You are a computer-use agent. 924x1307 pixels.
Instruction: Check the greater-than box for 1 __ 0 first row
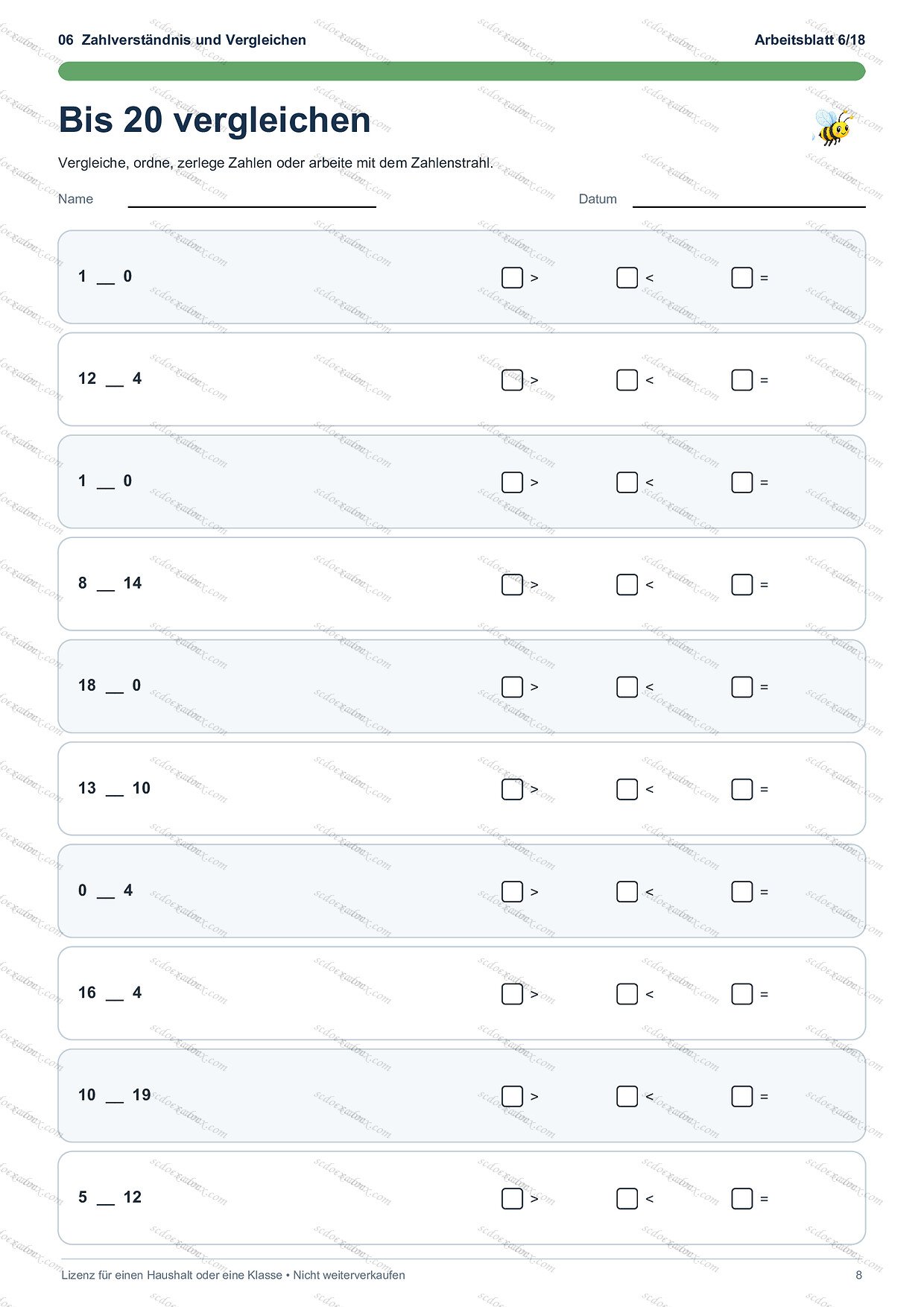(512, 278)
